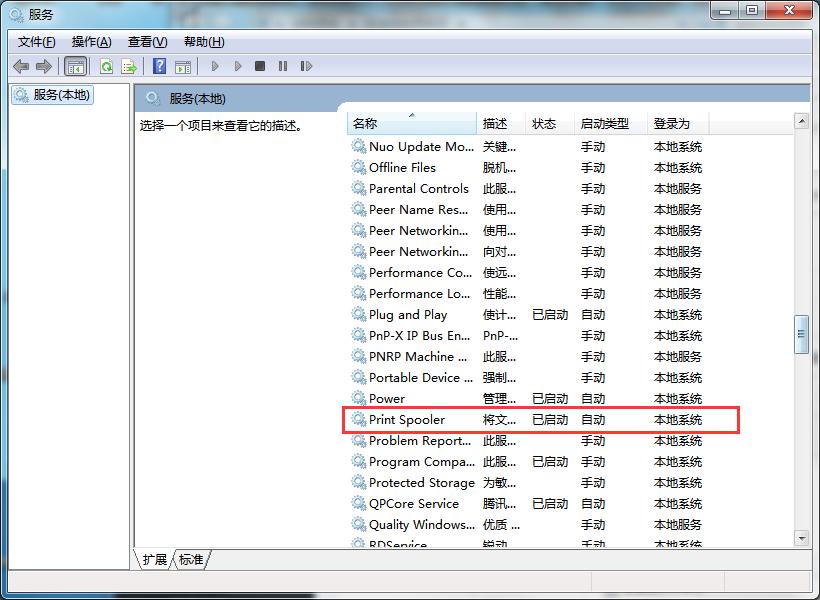Click the Stop Service square icon
The image size is (820, 600).
click(259, 66)
